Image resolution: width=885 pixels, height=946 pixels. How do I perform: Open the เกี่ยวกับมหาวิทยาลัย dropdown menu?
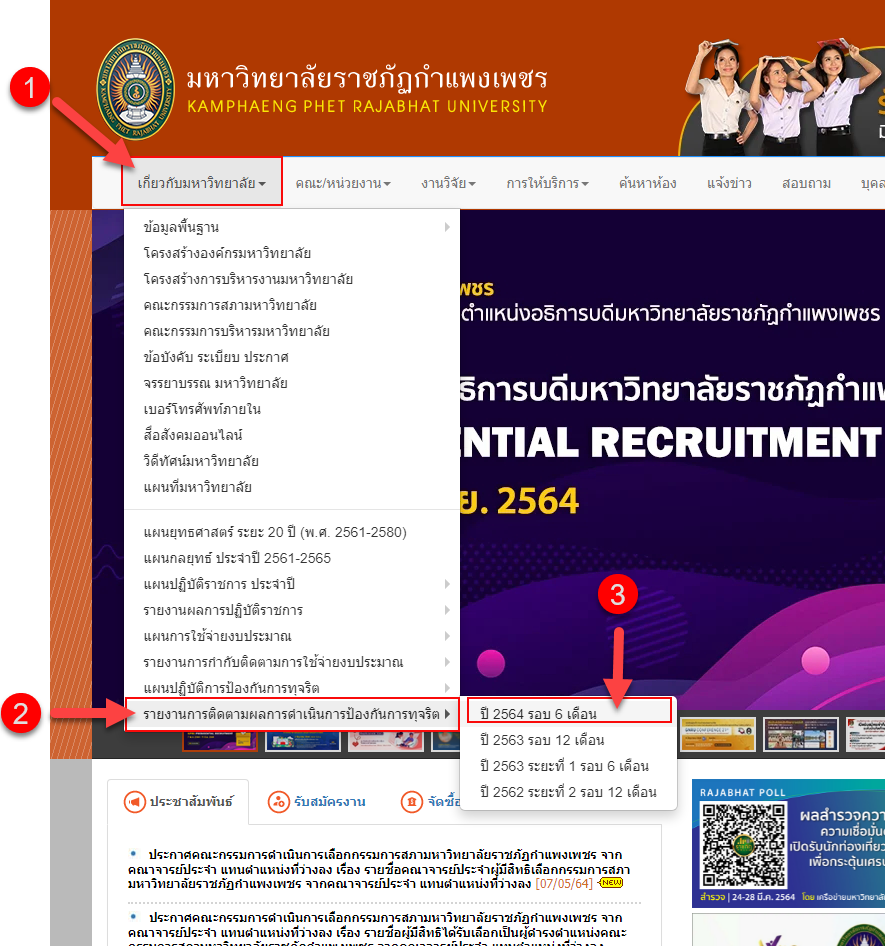[x=201, y=183]
